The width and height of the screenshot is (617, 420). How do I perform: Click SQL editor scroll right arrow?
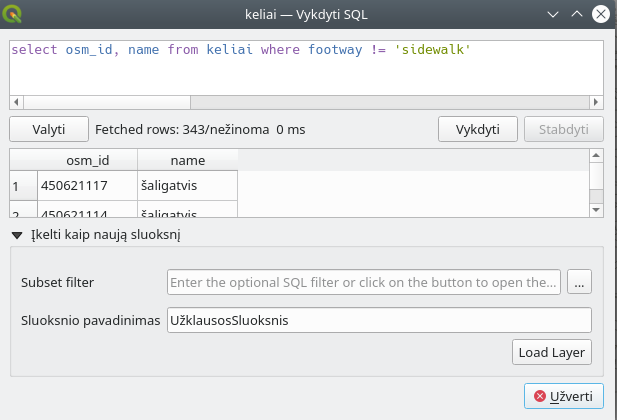pos(596,102)
